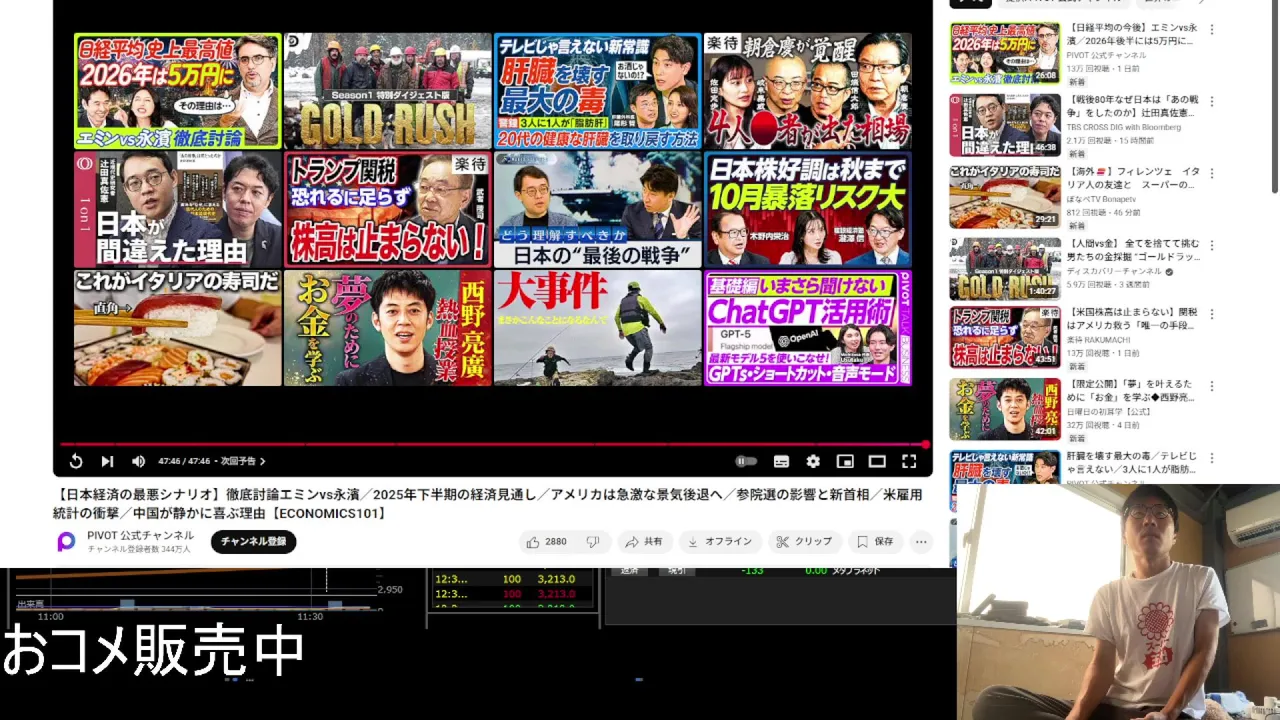This screenshot has height=720, width=1280.
Task: Open options menu for 肝臓を壊す最大の毒 sidebar video
Action: click(x=1212, y=456)
